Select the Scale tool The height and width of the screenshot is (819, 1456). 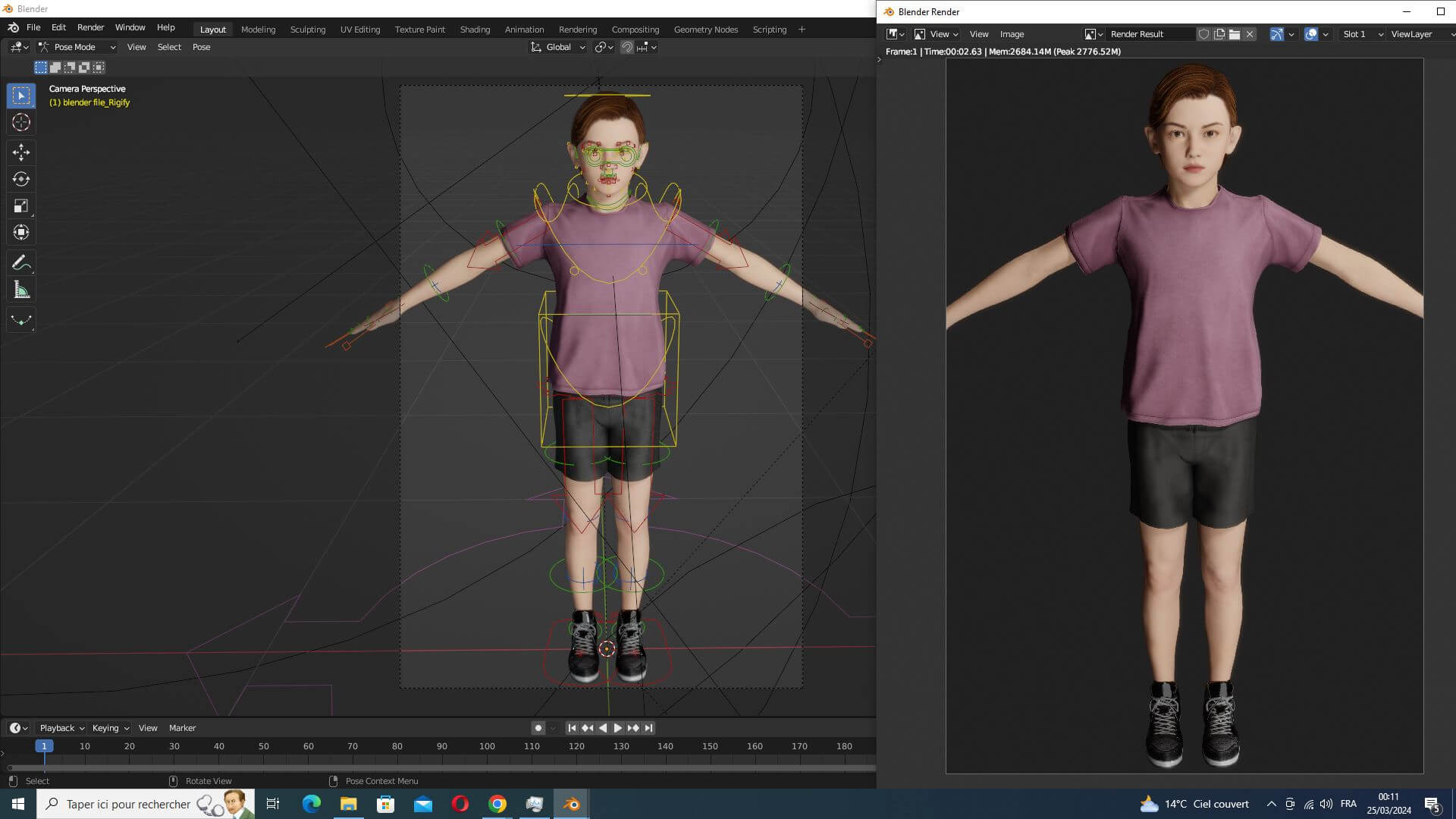pyautogui.click(x=21, y=206)
